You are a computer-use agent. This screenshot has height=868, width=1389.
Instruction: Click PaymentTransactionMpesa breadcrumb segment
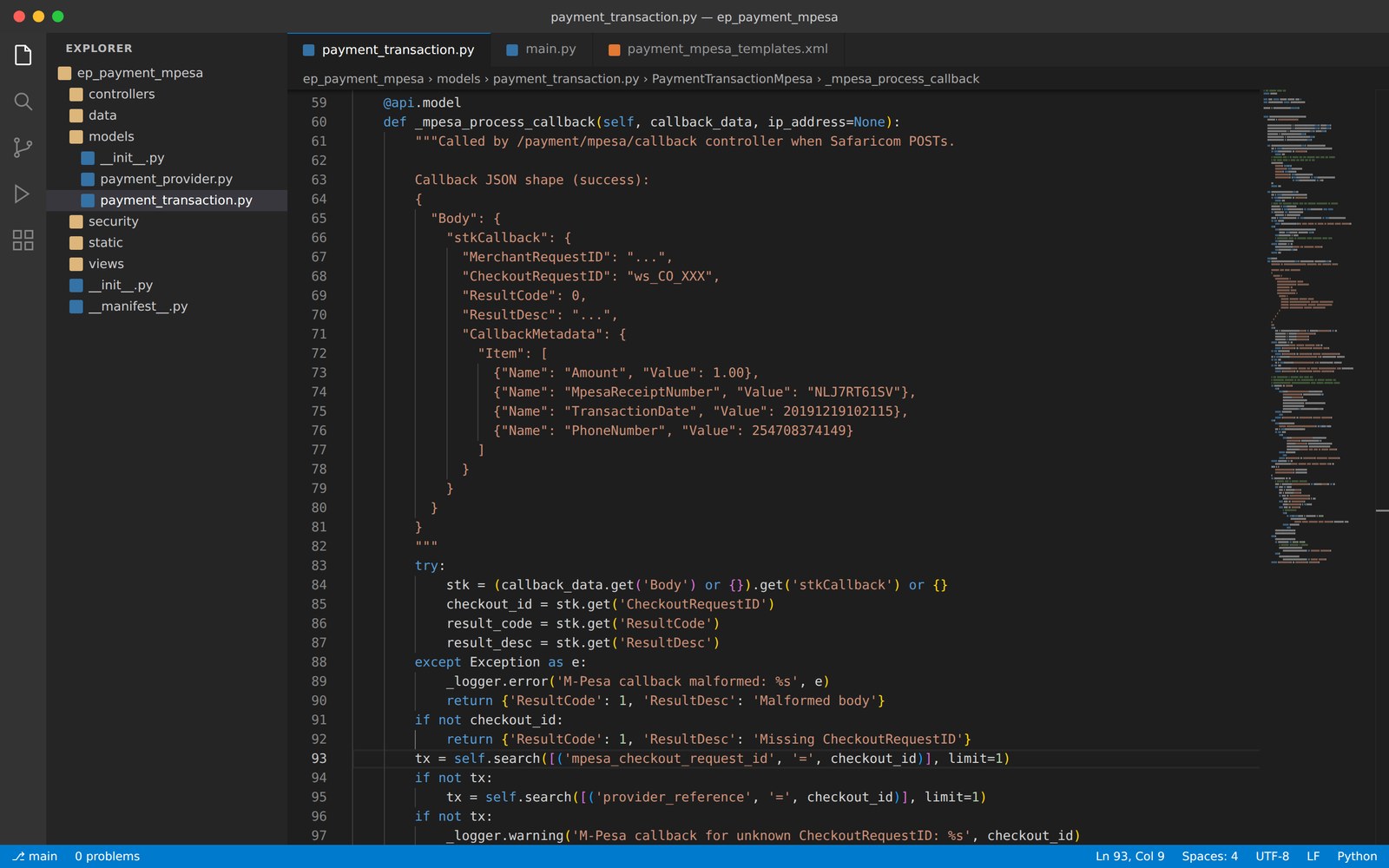tap(732, 79)
